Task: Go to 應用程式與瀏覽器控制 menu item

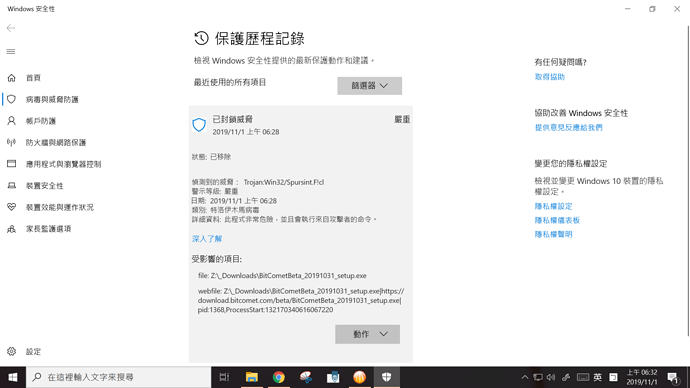Action: point(63,164)
